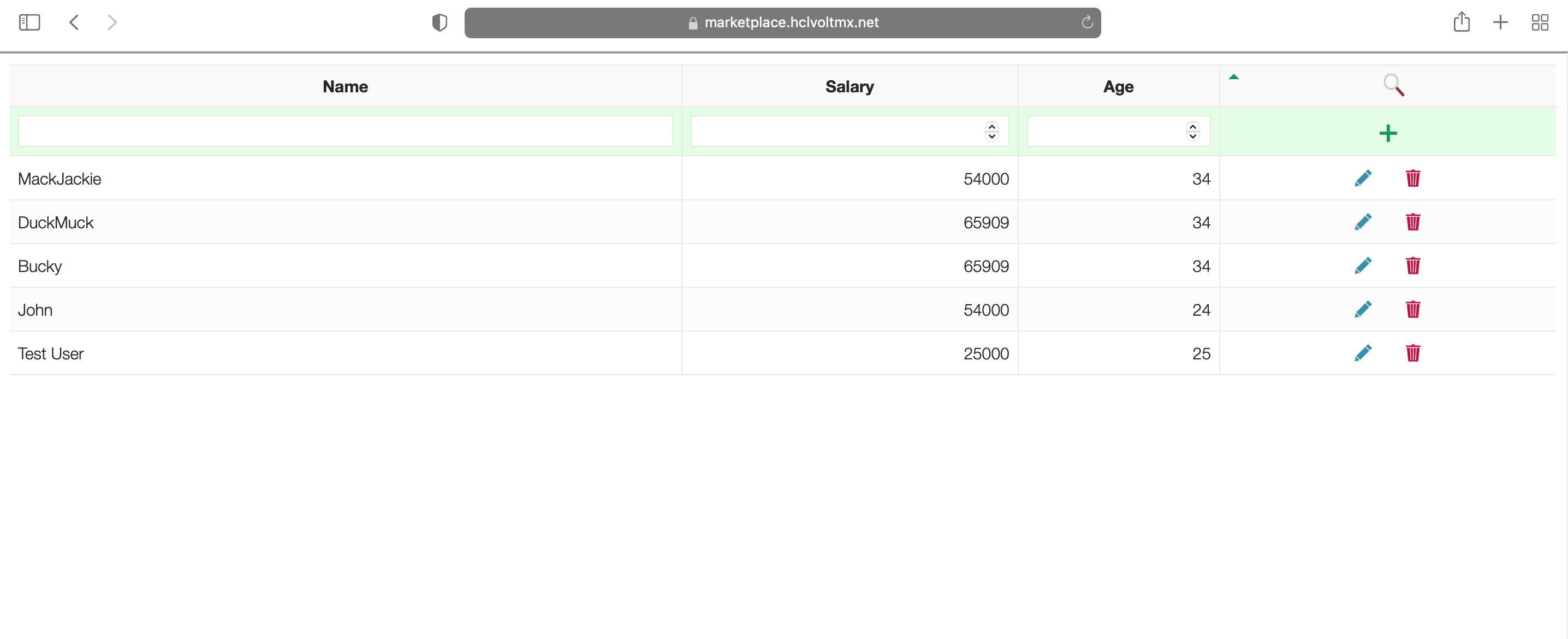Click John's age value 24
The height and width of the screenshot is (639, 1568).
[x=1201, y=311]
